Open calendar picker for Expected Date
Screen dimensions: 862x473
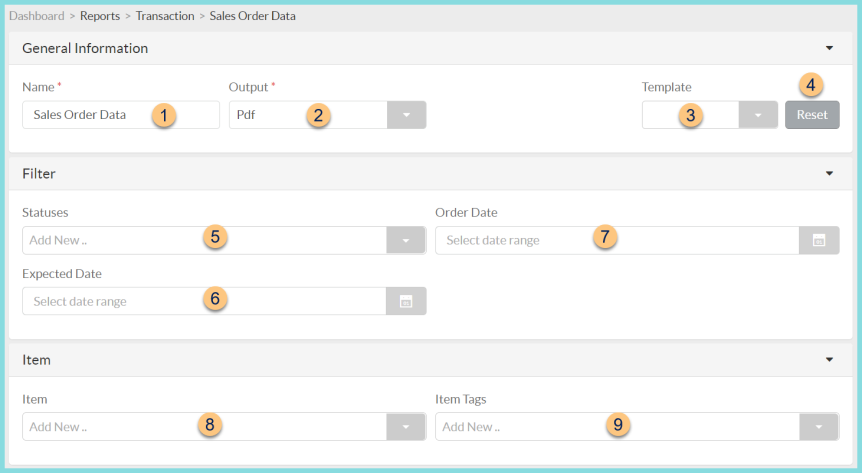(x=406, y=301)
